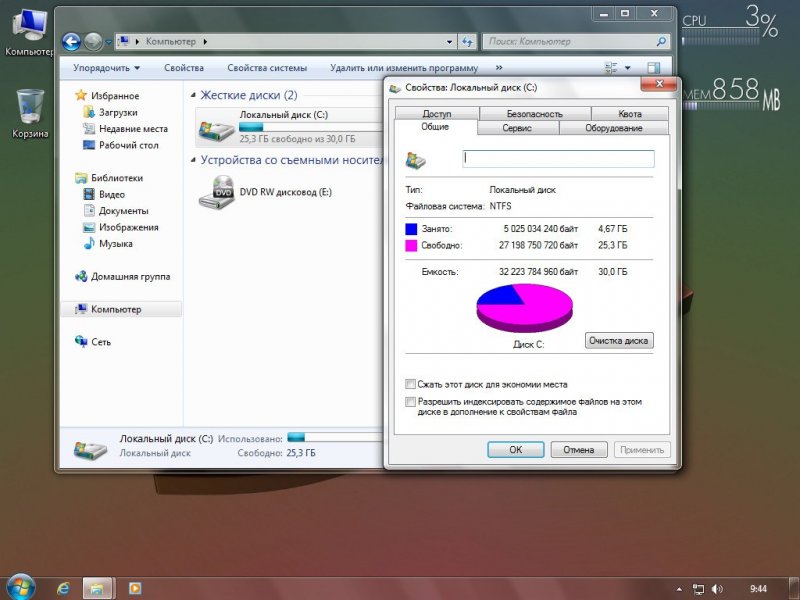Switch to the Безопасность tab
The height and width of the screenshot is (600, 800).
click(535, 114)
